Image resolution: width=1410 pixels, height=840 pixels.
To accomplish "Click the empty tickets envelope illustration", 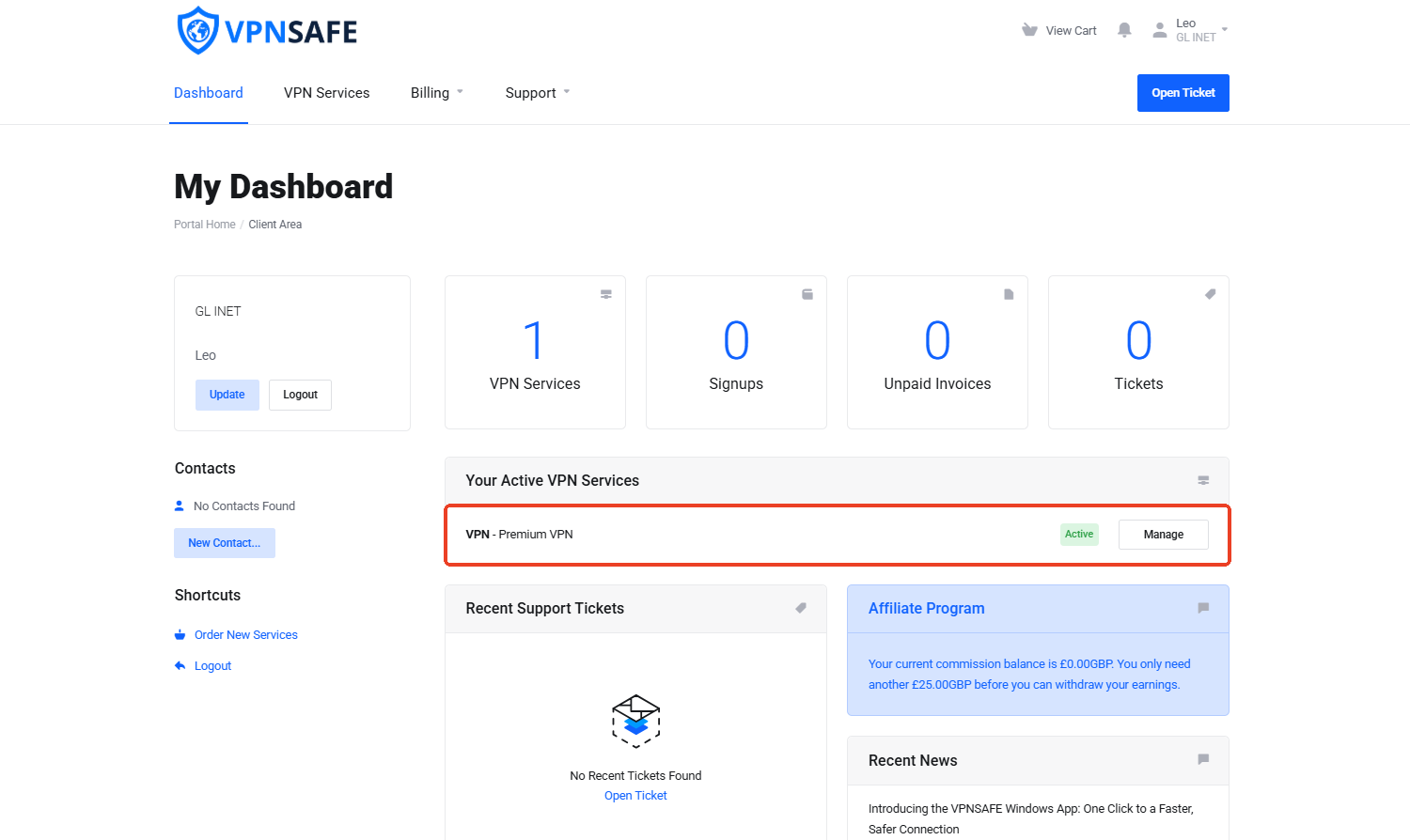I will [x=635, y=721].
